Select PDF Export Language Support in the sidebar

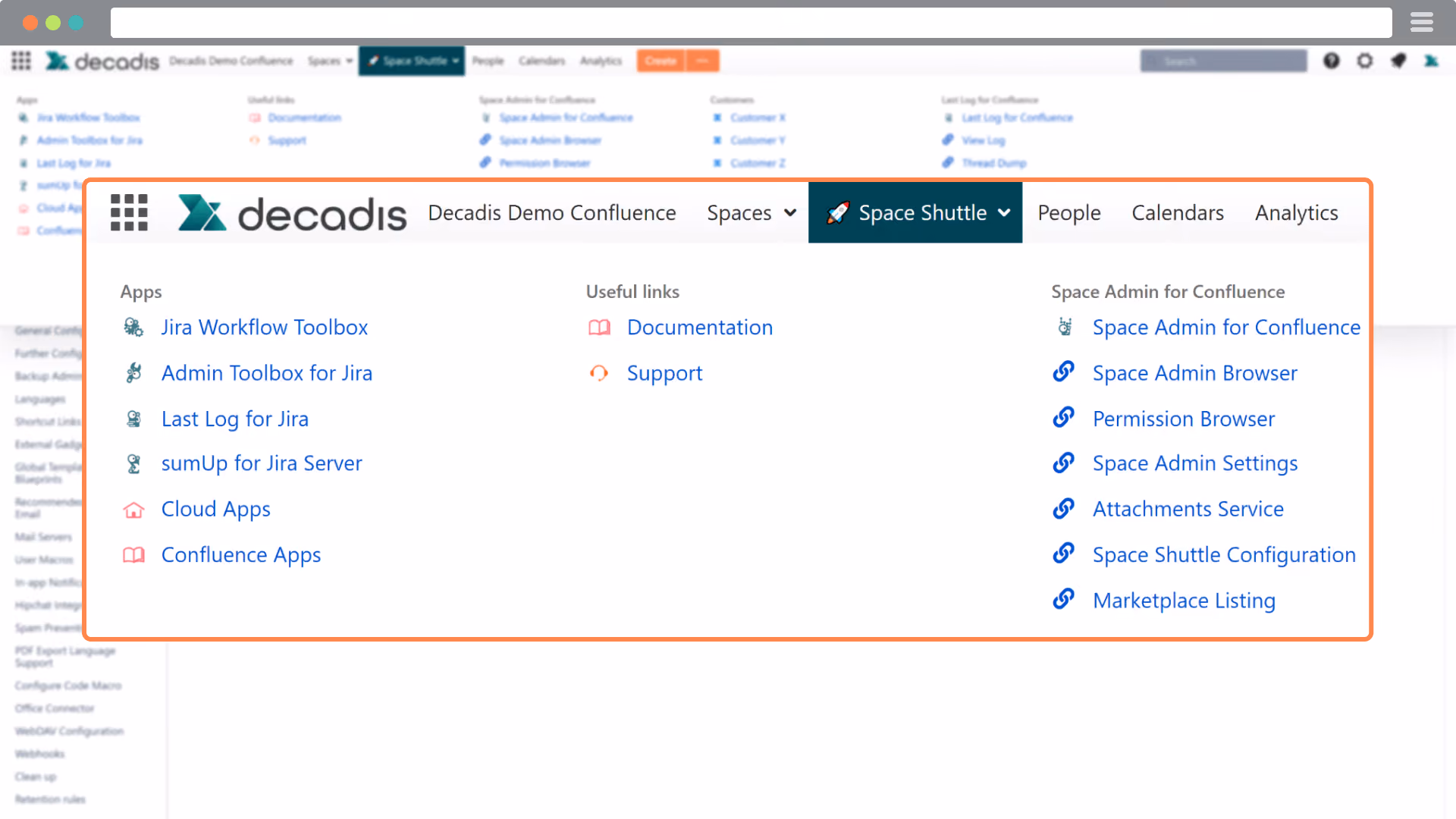click(x=65, y=657)
